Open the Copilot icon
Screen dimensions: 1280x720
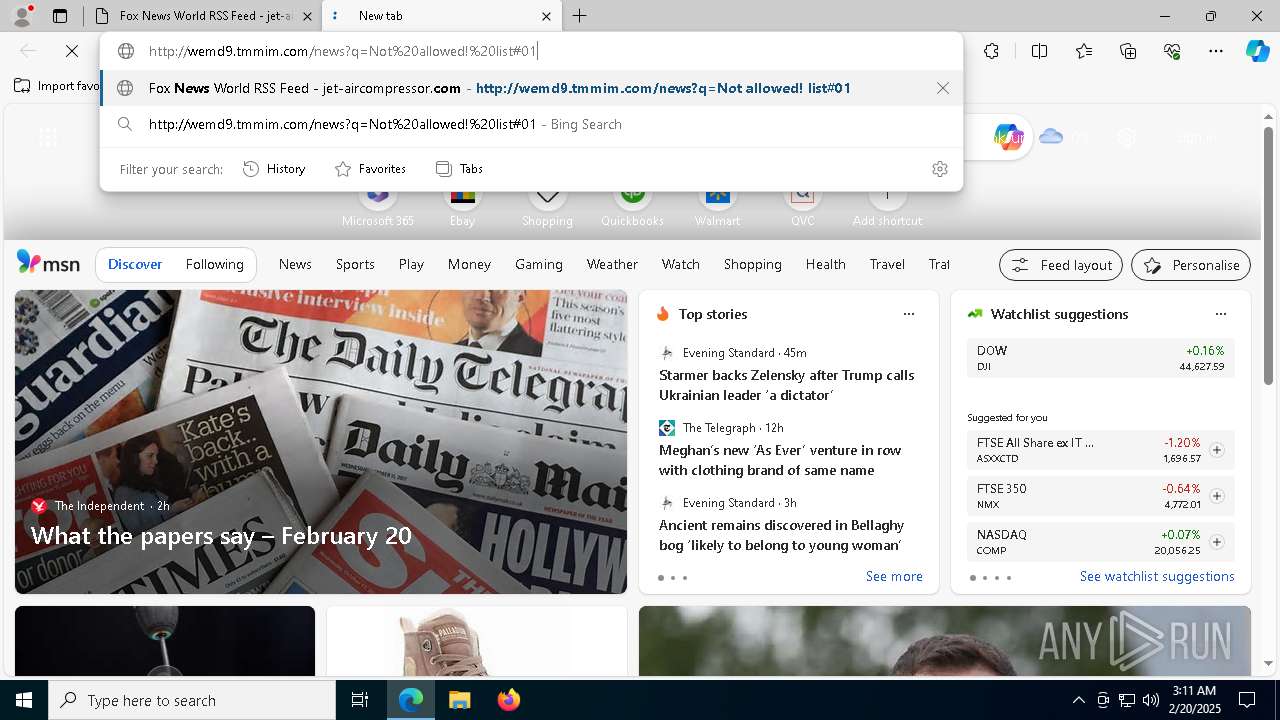1257,51
